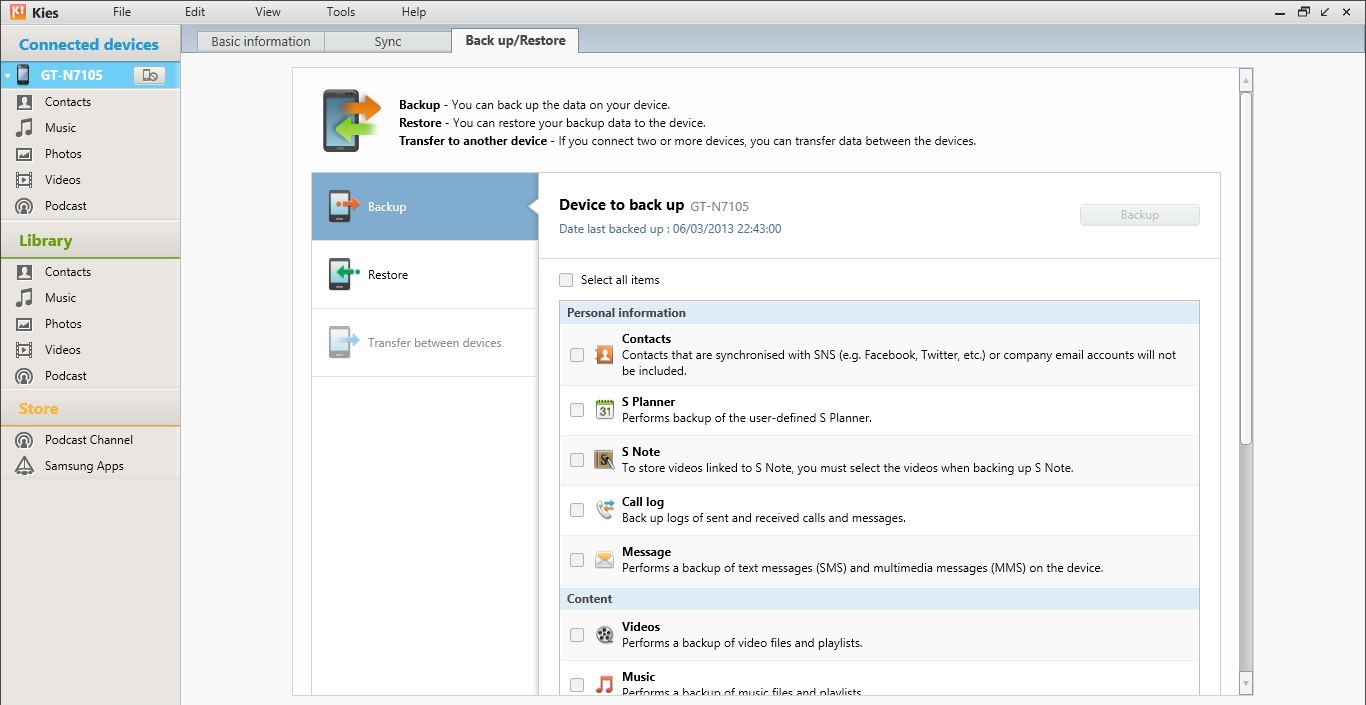Open Samsung Apps icon in Store
This screenshot has width=1366, height=705.
24,466
